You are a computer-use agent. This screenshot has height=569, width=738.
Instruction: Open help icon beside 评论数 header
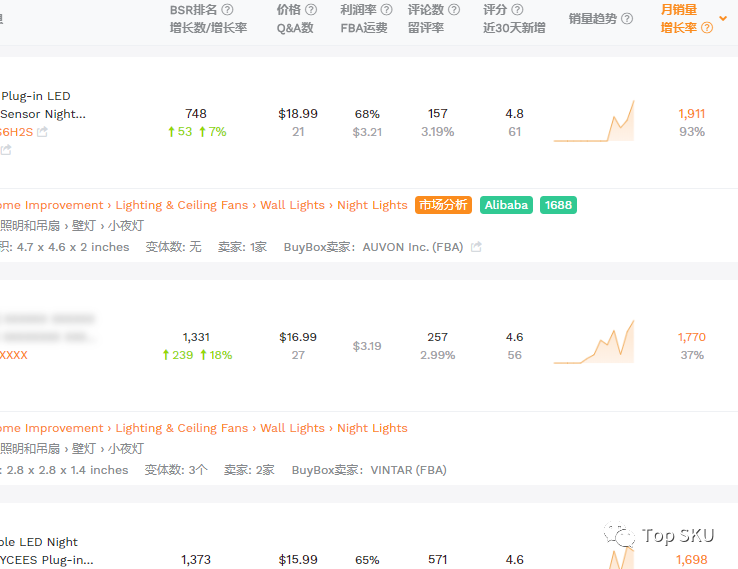454,10
